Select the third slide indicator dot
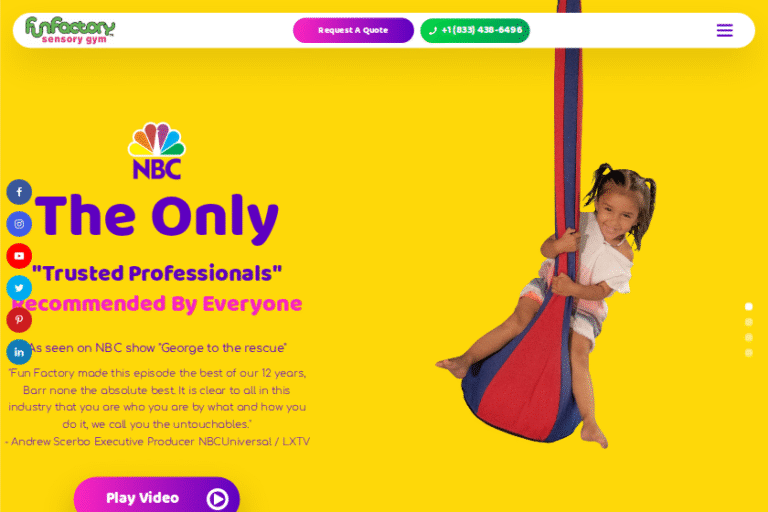The height and width of the screenshot is (512, 768). click(748, 337)
